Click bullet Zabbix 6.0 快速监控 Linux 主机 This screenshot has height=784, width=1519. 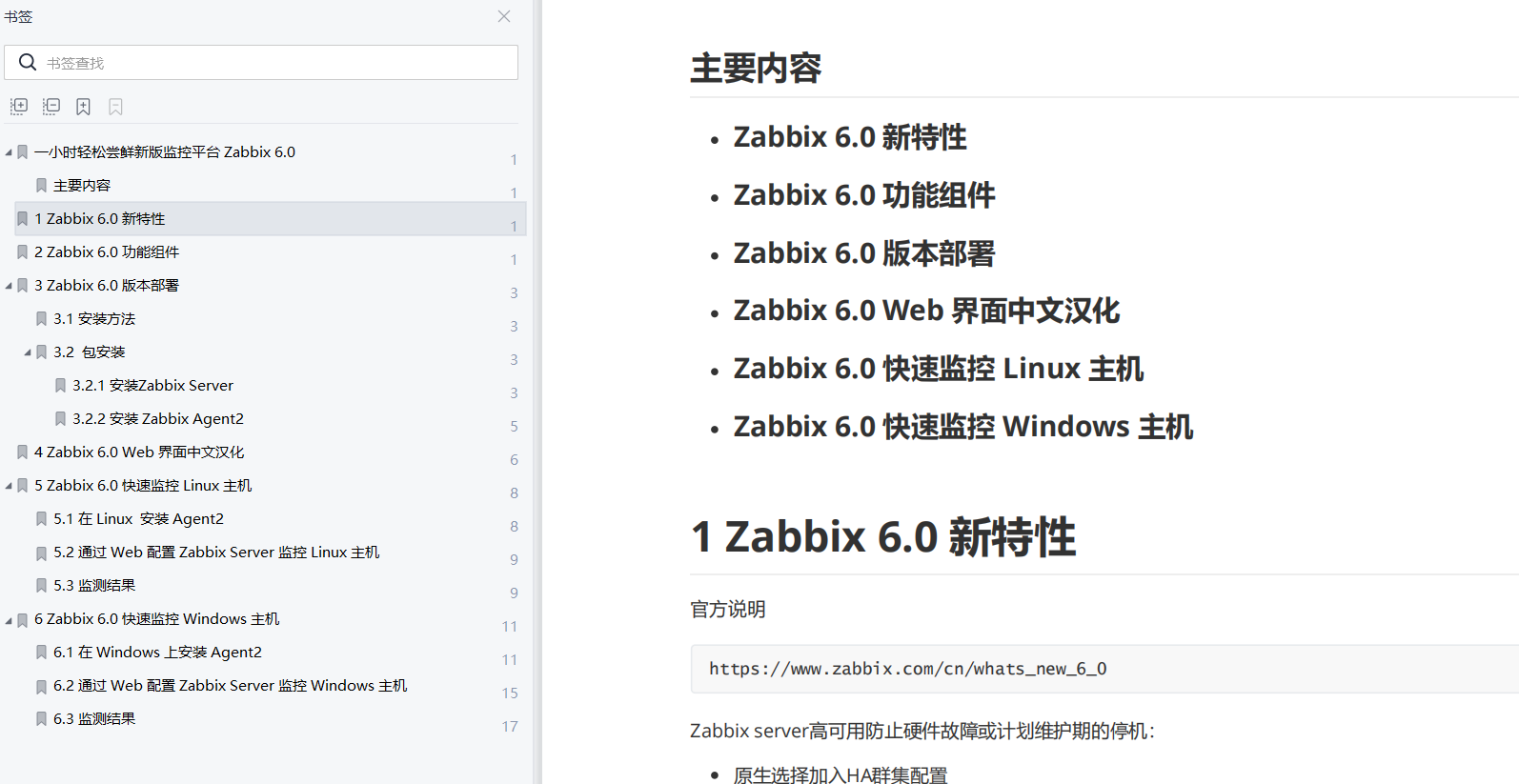coord(939,369)
